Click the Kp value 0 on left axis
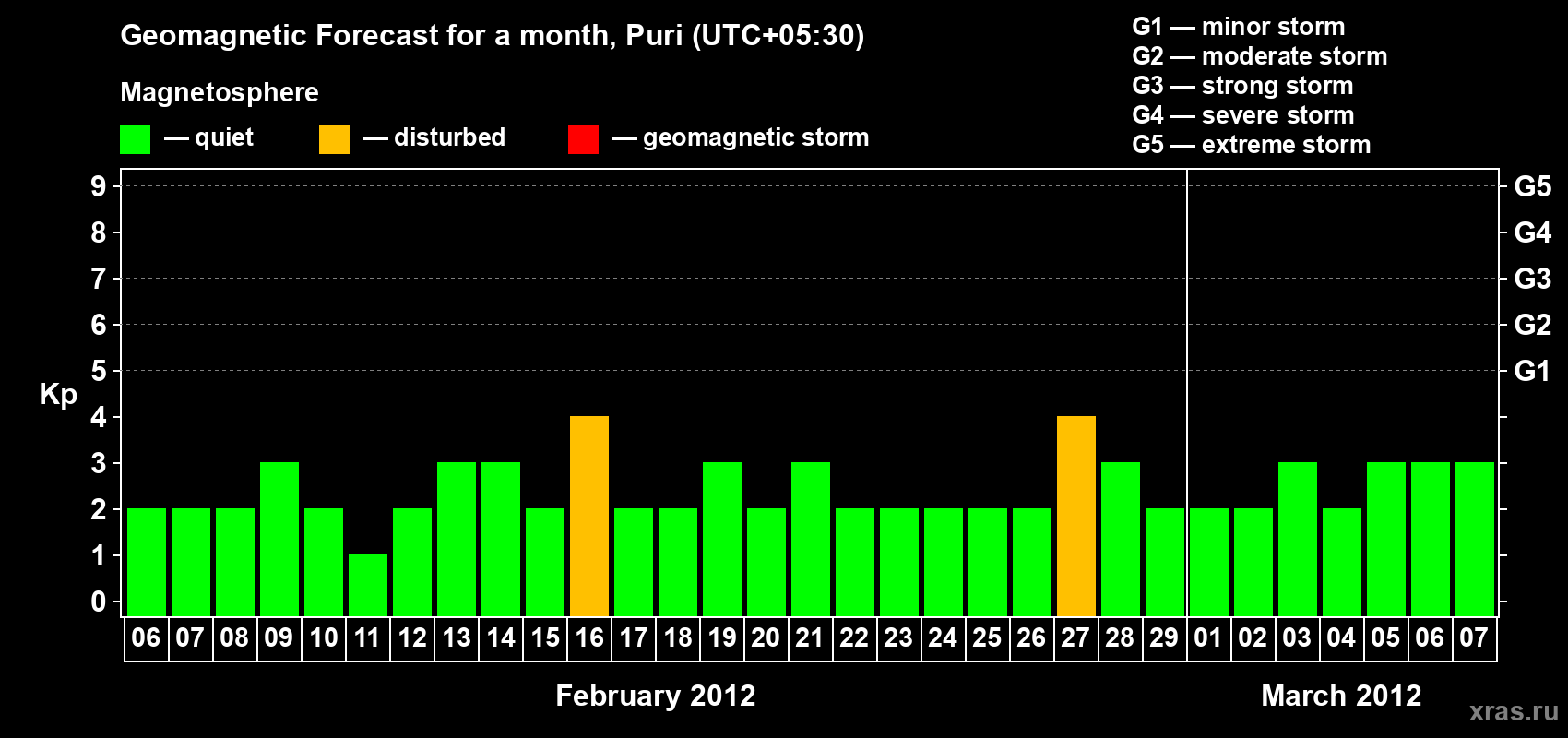1568x738 pixels. (x=99, y=601)
